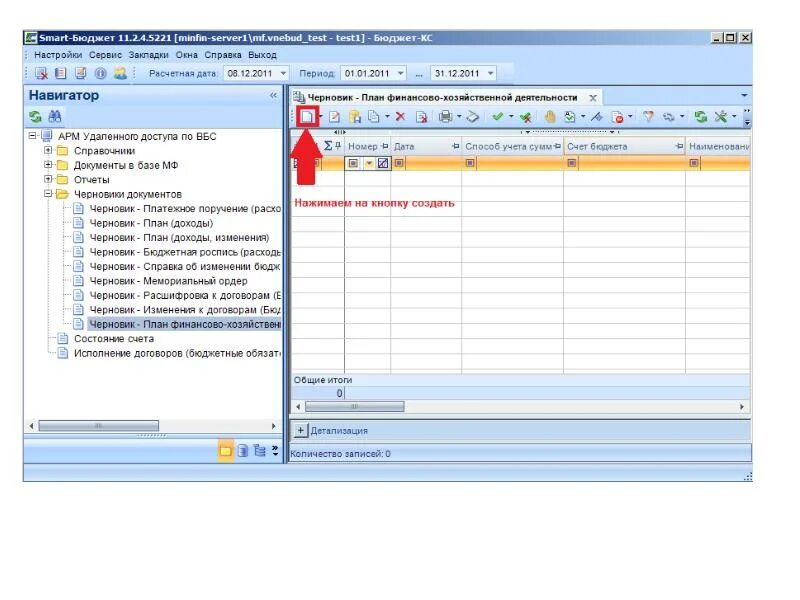The image size is (800, 600).
Task: Close the Черновик - План финансово-хозяйственной tab
Action: coord(593,97)
